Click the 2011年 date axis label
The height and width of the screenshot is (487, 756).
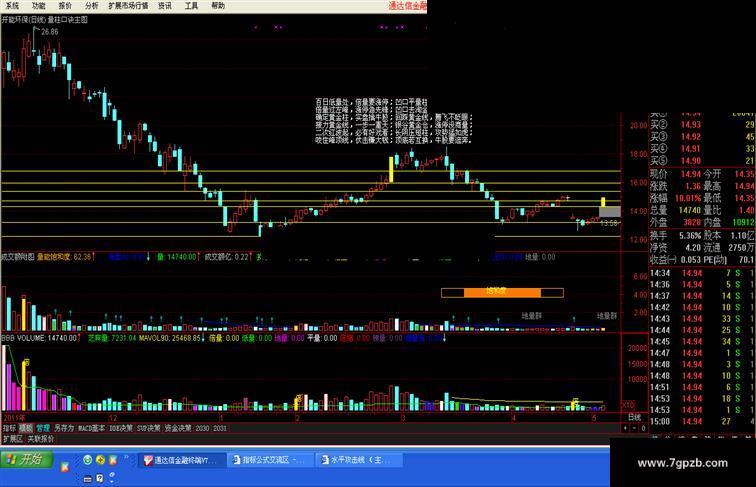14,418
